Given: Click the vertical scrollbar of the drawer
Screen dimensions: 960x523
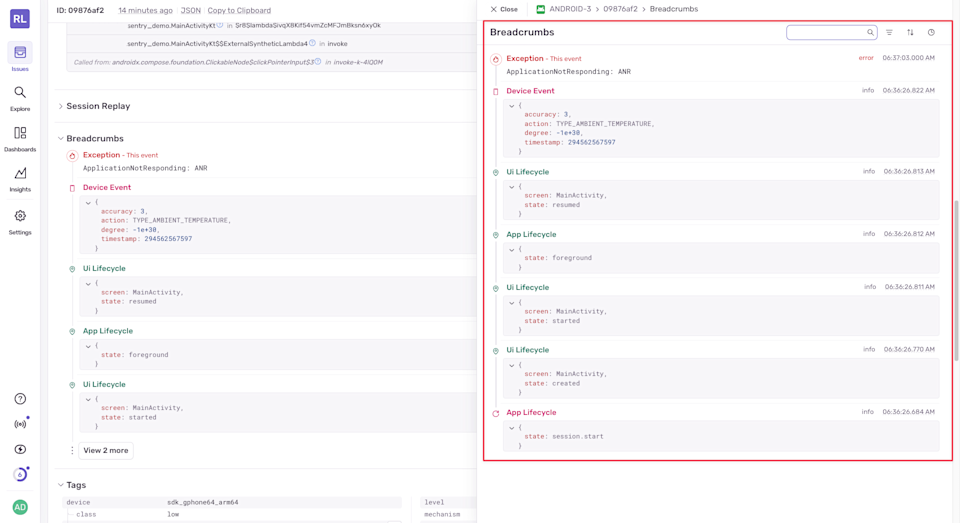Looking at the screenshot, I should tap(956, 280).
